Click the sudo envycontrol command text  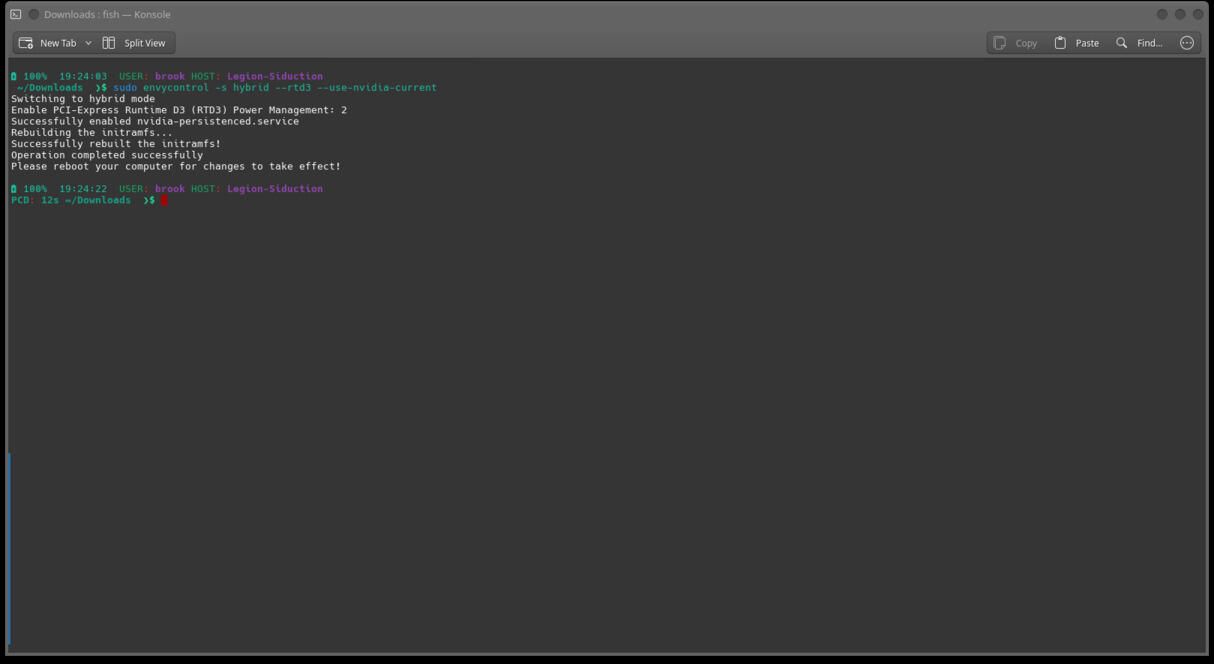click(x=275, y=88)
